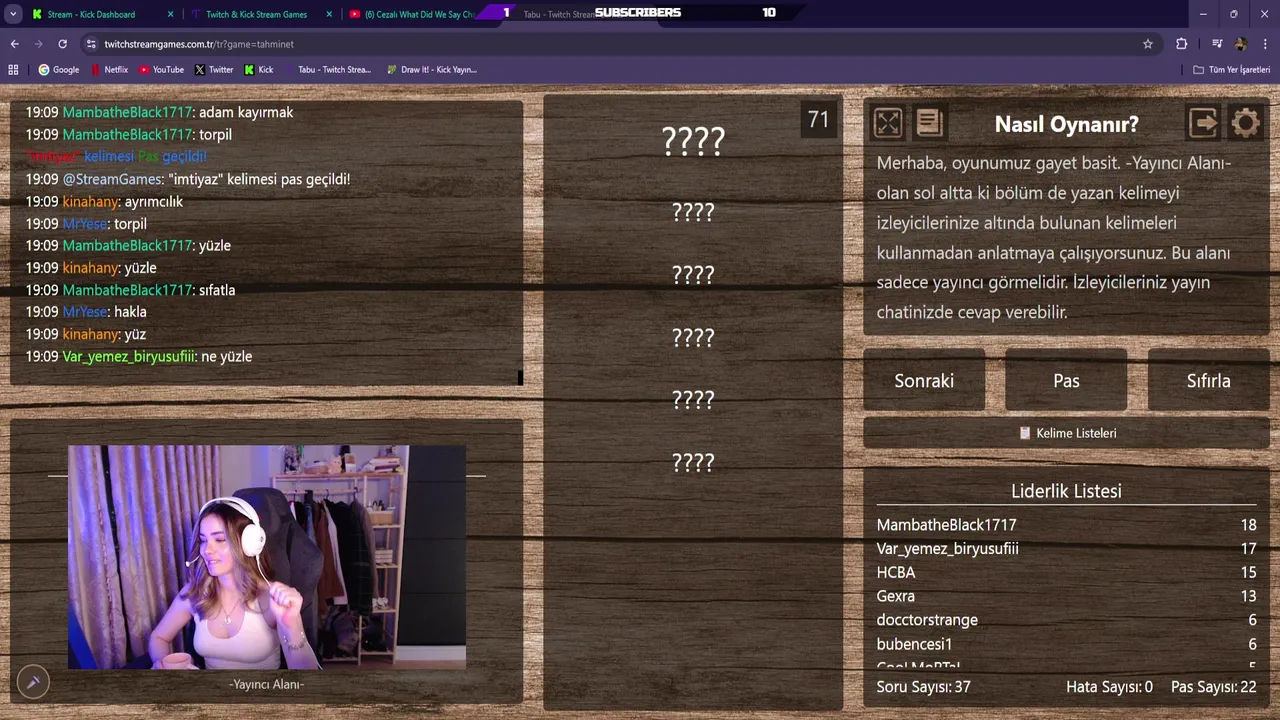
Task: Switch to Twitch & Kick Stream Games tab
Action: click(256, 14)
